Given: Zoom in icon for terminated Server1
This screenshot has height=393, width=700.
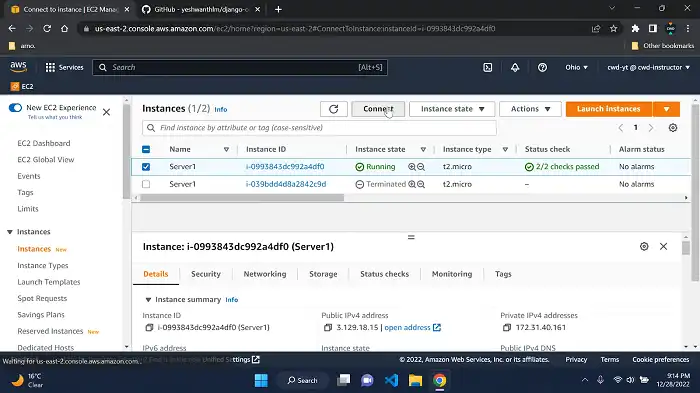Looking at the screenshot, I should [x=412, y=184].
